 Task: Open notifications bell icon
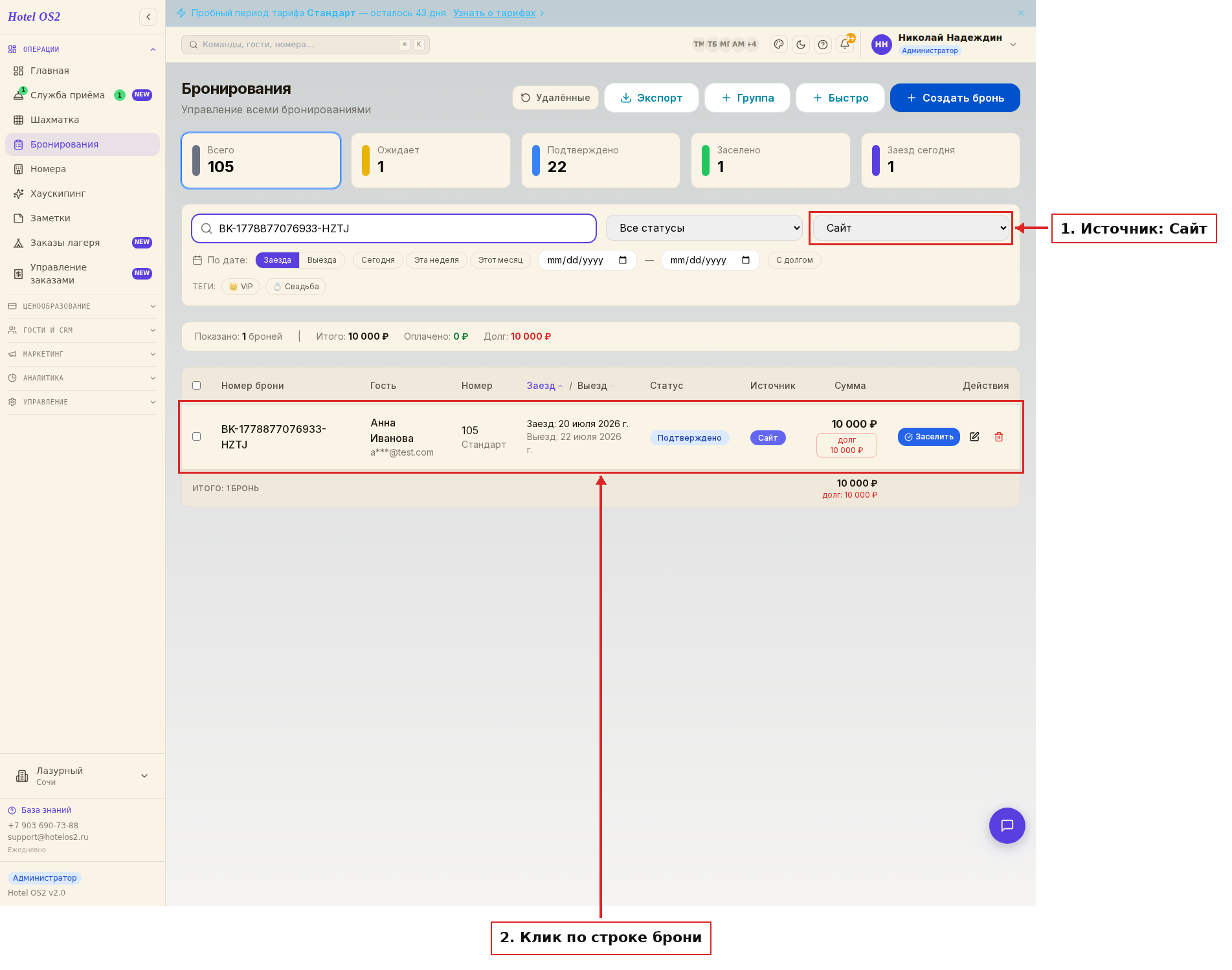(845, 45)
